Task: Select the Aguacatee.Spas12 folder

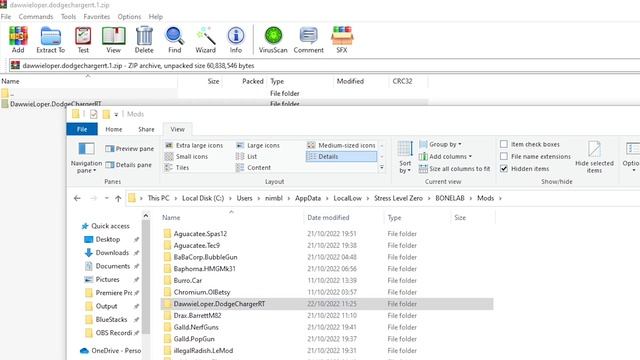Action: tap(200, 234)
